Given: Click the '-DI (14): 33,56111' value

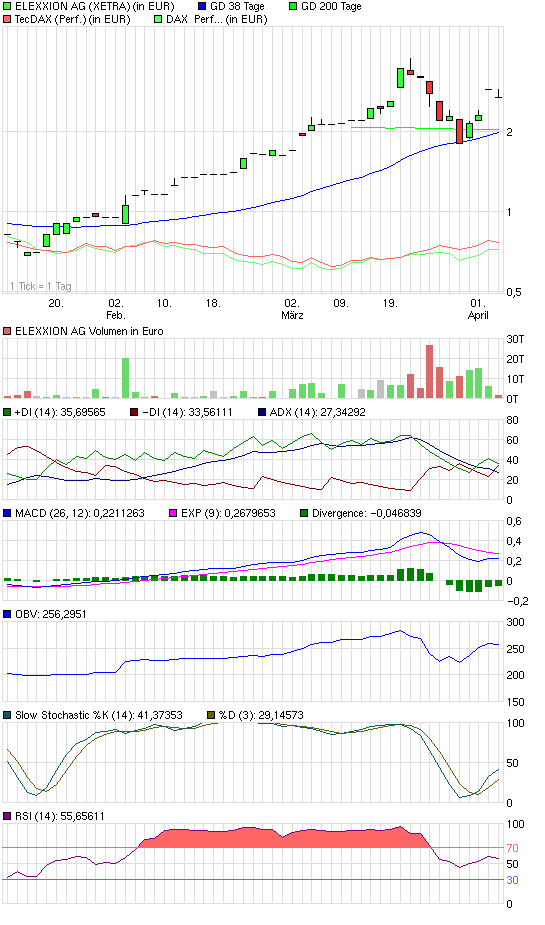Looking at the screenshot, I should point(188,412).
